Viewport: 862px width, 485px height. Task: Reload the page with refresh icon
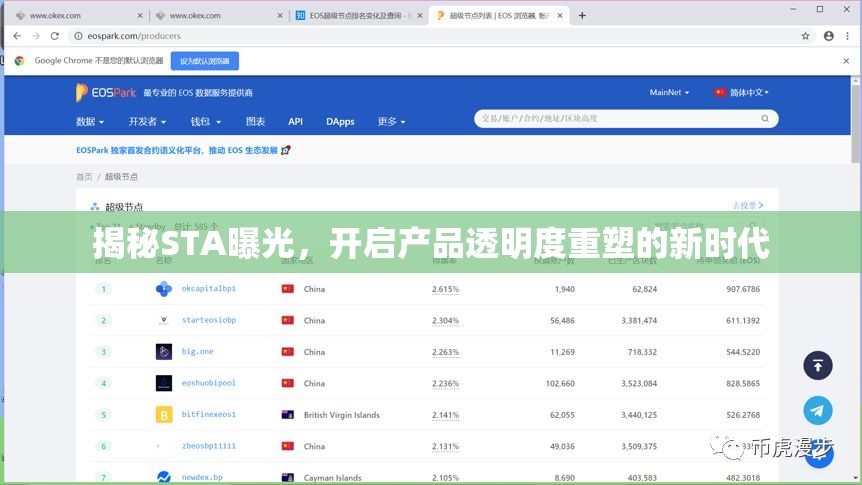click(x=54, y=36)
